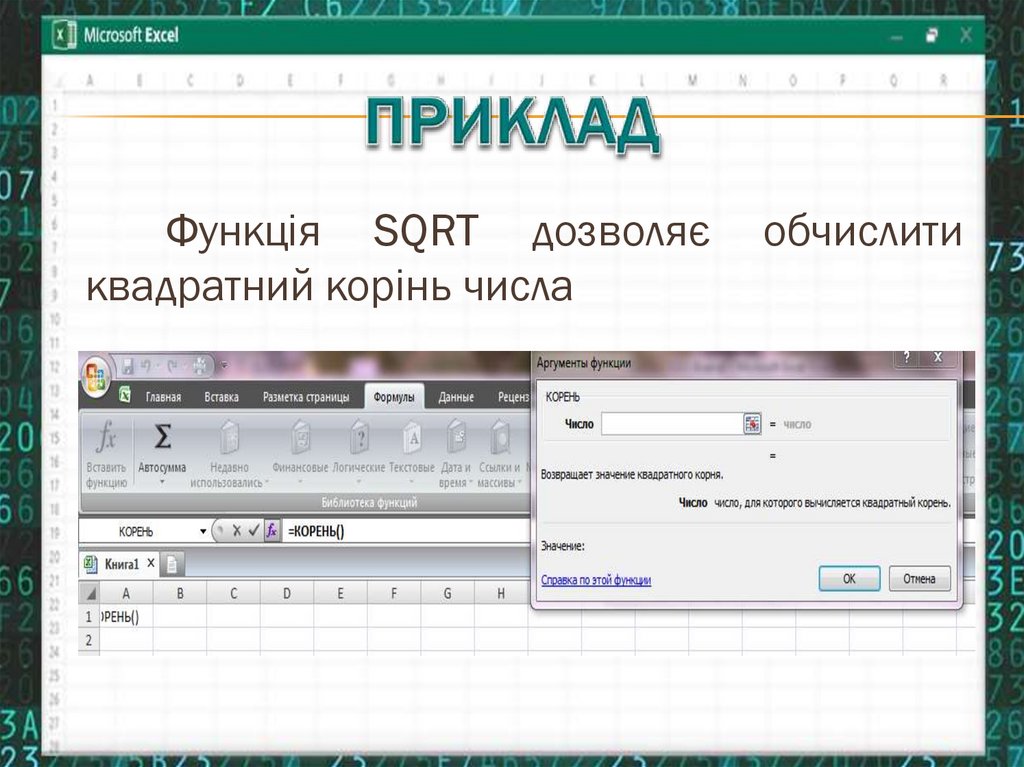
Task: Click the Автосумма sigma icon
Action: pyautogui.click(x=161, y=438)
